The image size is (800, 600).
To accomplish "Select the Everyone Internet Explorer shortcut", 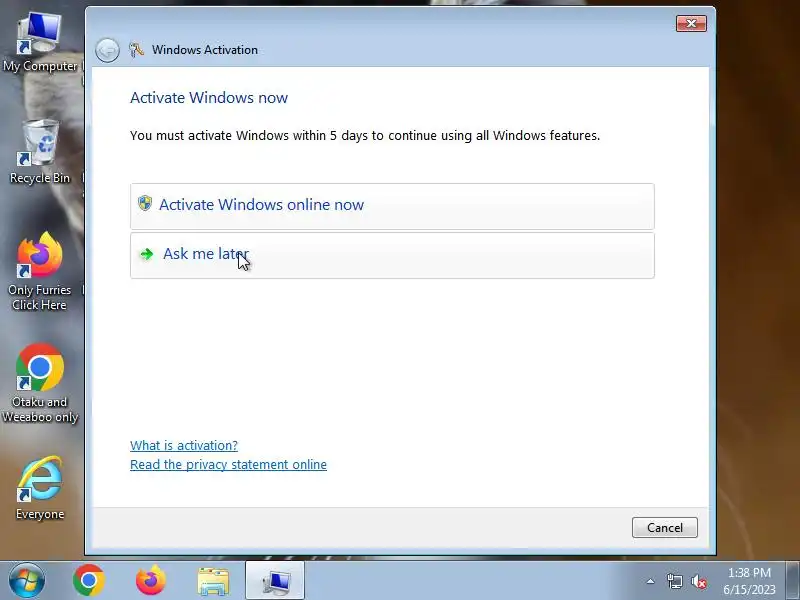I will click(40, 488).
